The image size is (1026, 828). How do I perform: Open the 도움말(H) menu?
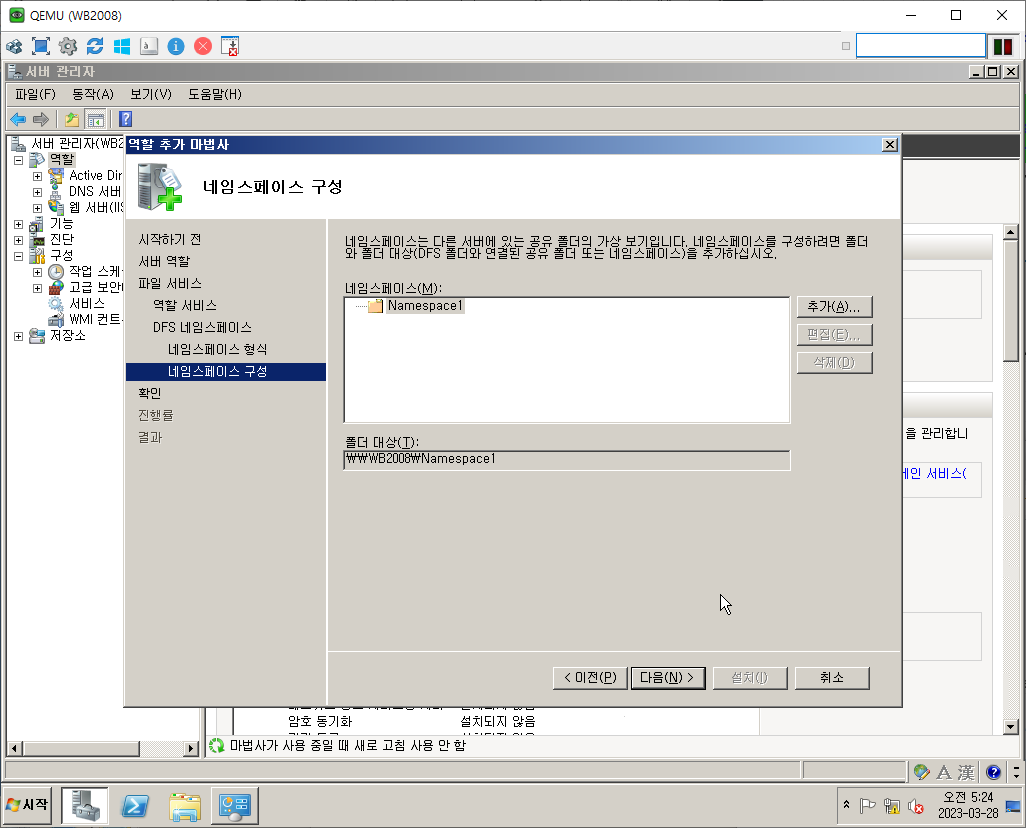[x=215, y=94]
